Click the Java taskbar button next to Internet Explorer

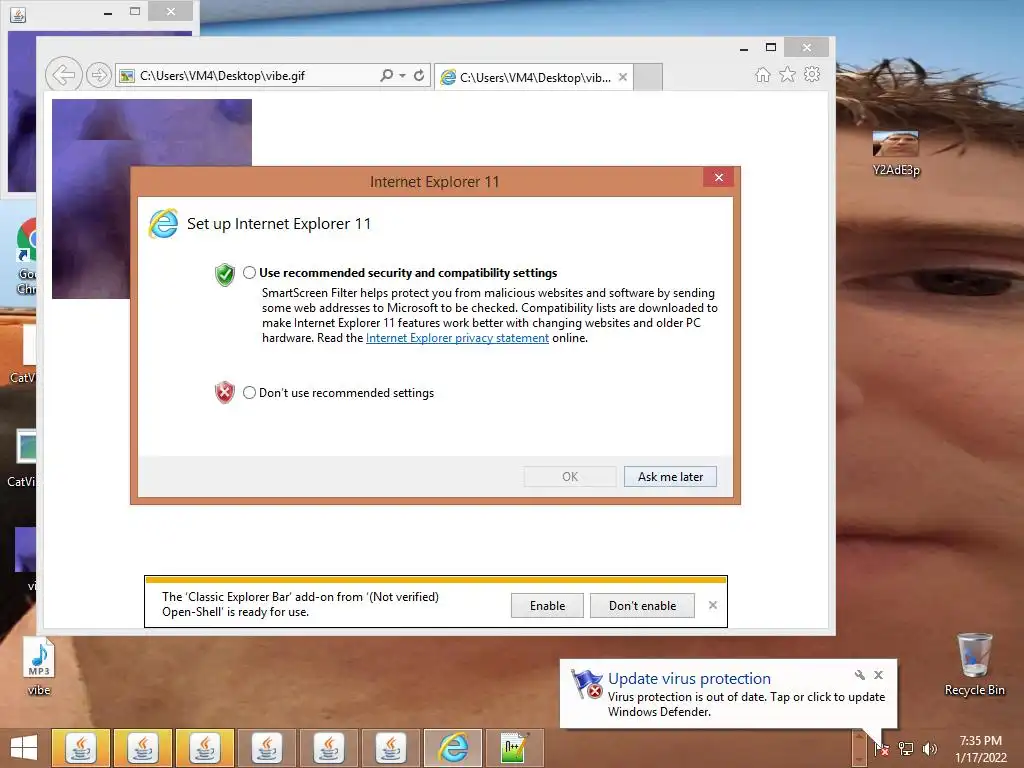coord(391,748)
